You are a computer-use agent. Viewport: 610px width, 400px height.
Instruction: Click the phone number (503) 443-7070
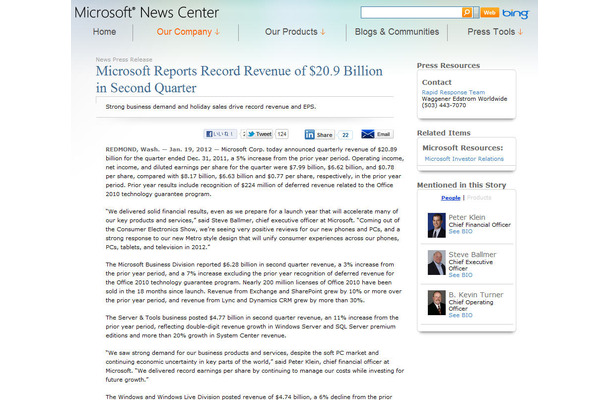(444, 105)
